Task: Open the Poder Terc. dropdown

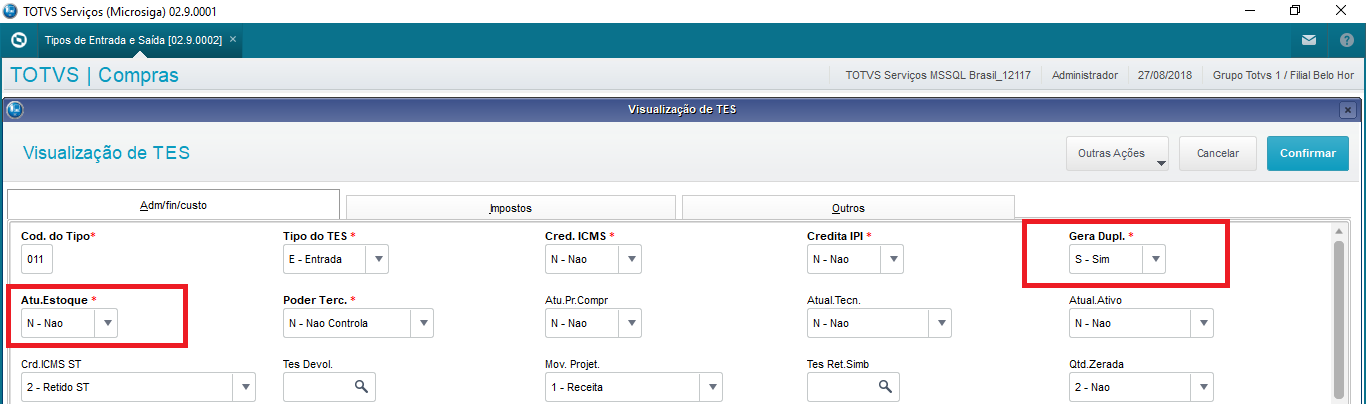Action: [423, 323]
